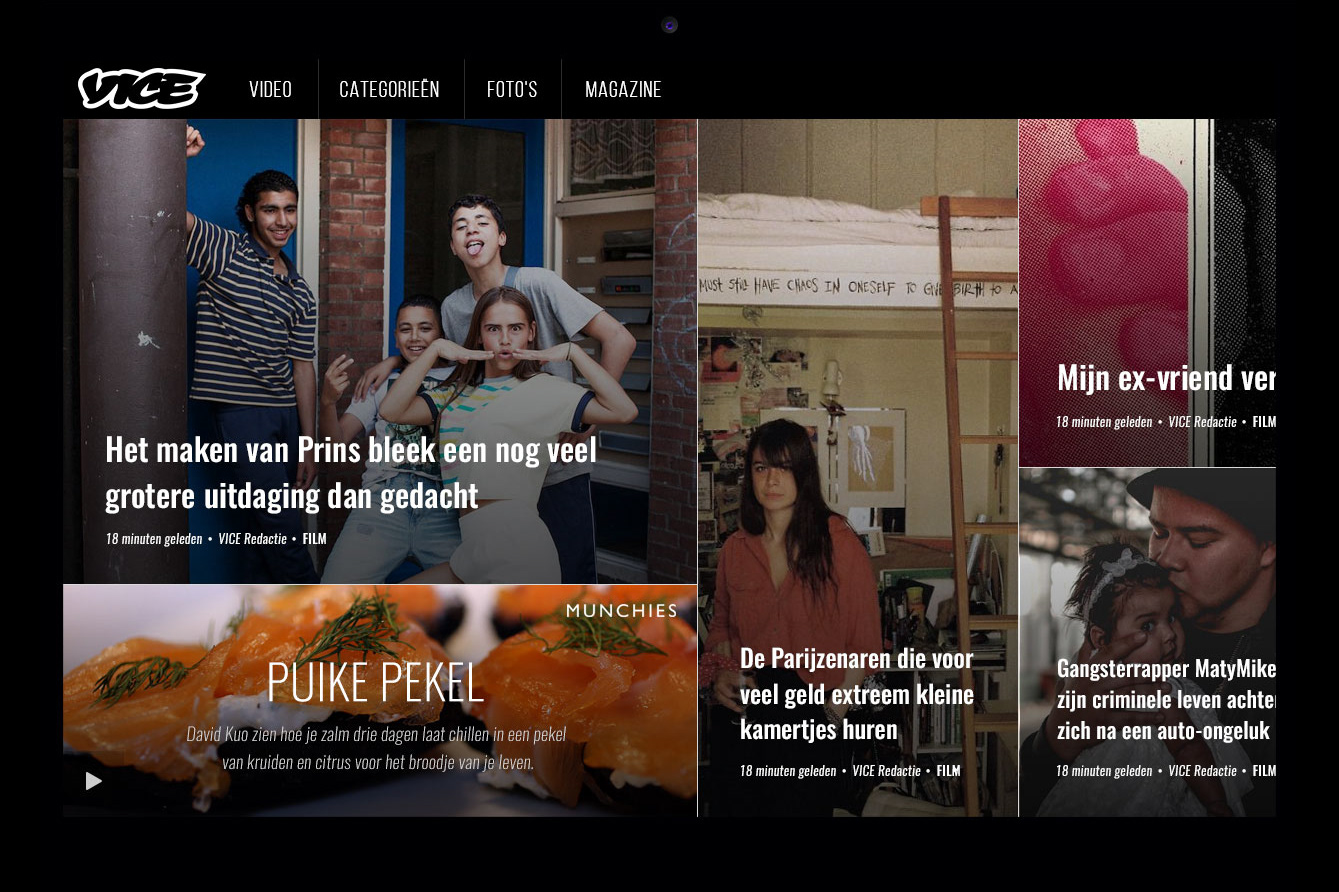The image size is (1339, 892).
Task: Click VICE Redactie under Gangsterrapper article
Action: (1203, 771)
